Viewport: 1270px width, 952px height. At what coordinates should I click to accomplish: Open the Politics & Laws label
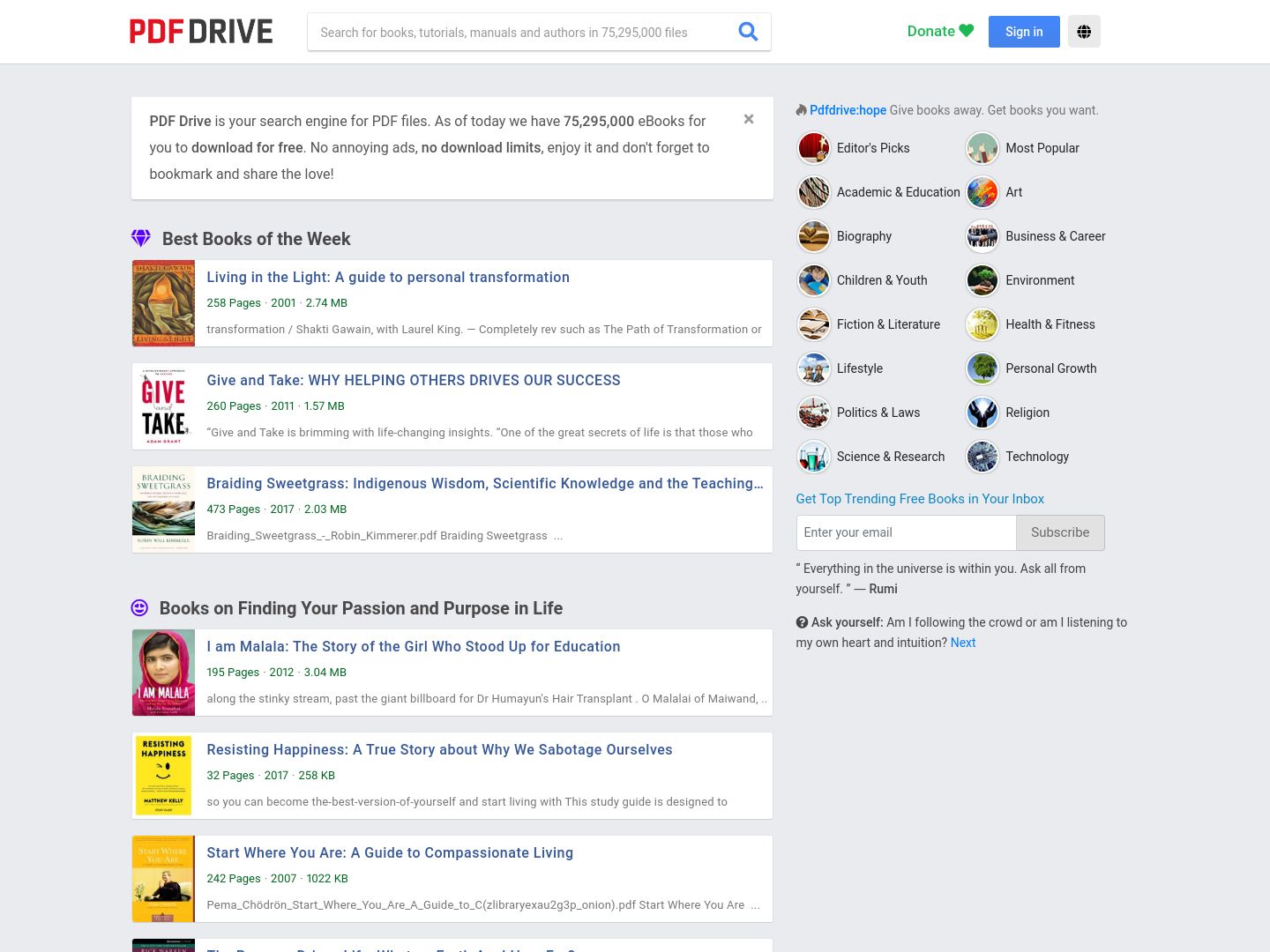[x=878, y=413]
